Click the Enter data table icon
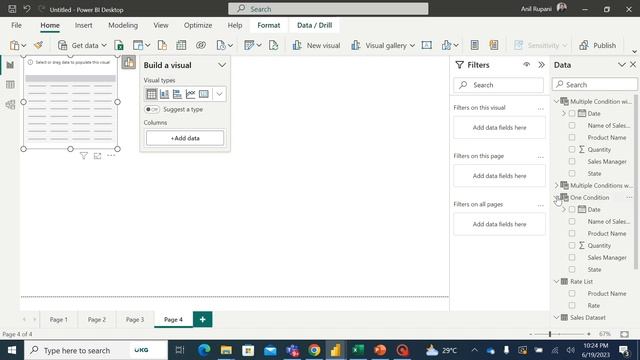The height and width of the screenshot is (360, 640). click(181, 45)
